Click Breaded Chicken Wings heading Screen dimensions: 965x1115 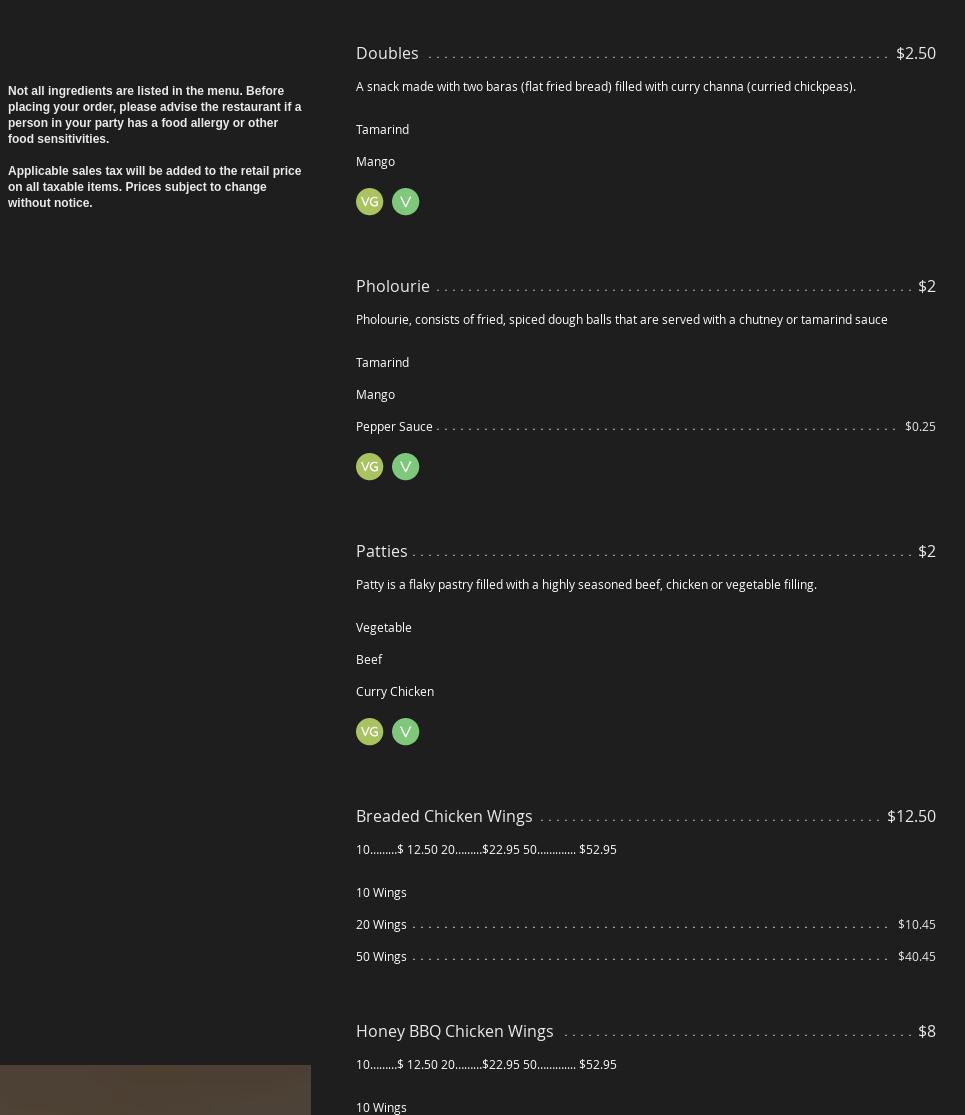(444, 816)
